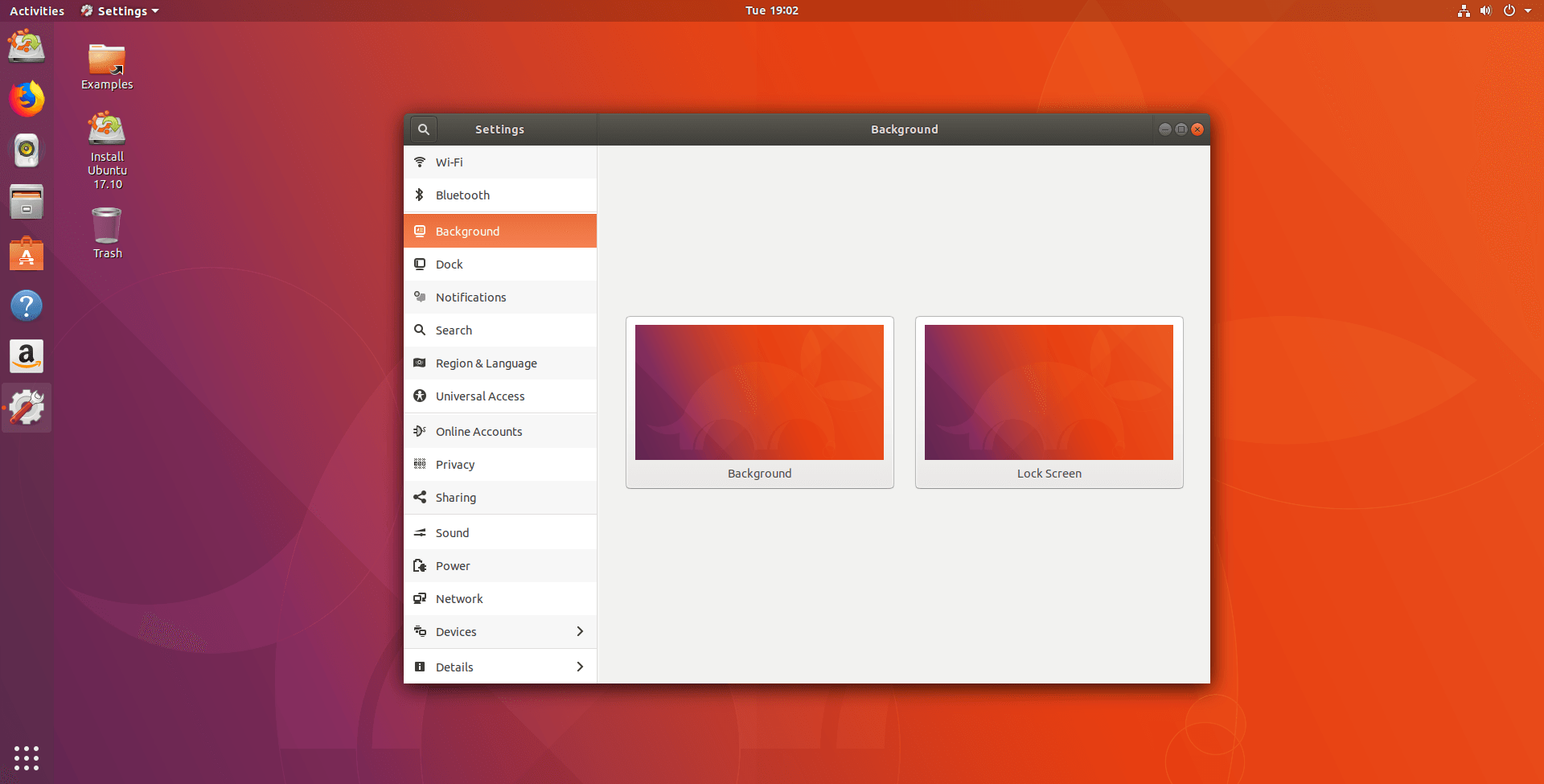1544x784 pixels.
Task: Click the Universal Access icon
Action: [420, 396]
